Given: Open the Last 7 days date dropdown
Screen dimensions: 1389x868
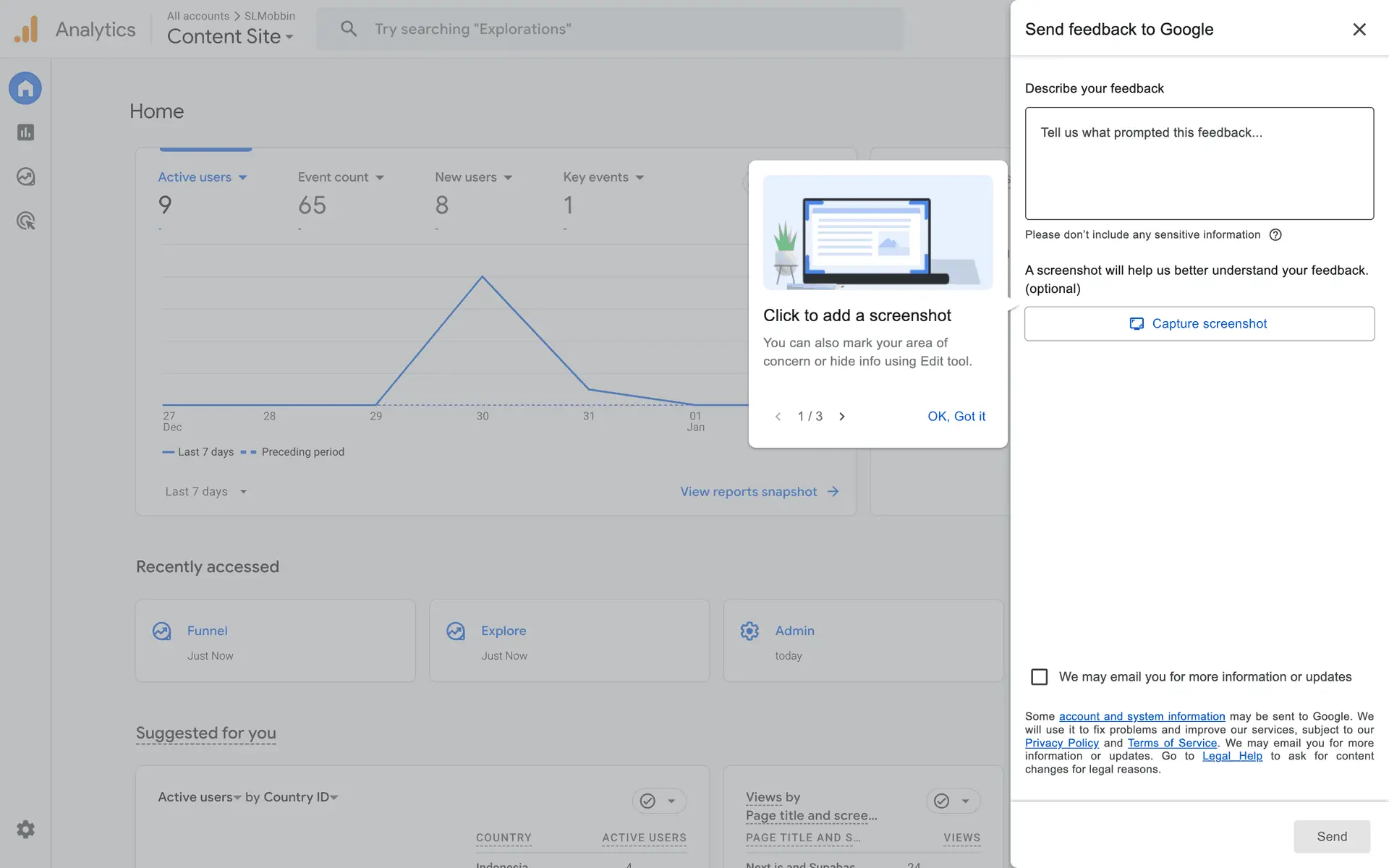Looking at the screenshot, I should point(205,492).
